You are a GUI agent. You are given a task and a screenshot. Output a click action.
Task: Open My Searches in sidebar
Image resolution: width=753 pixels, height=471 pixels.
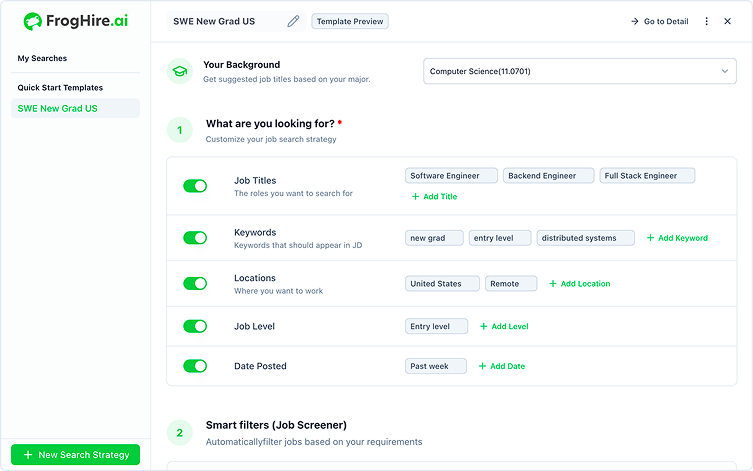[42, 58]
